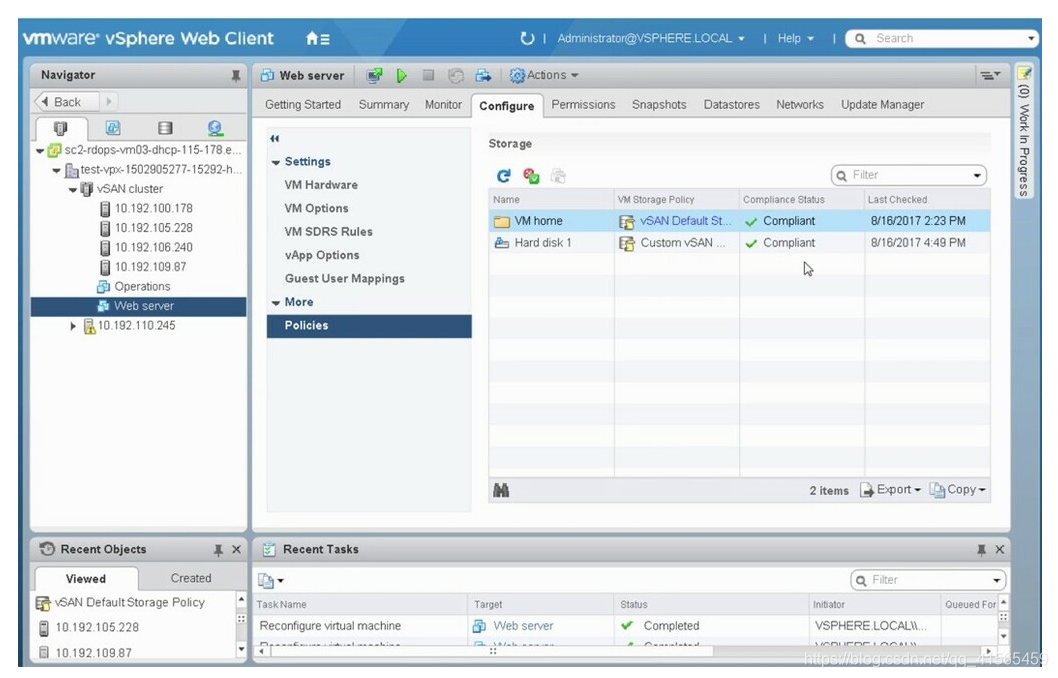This screenshot has height=678, width=1058.
Task: Select VM SDRS Rules
Action: click(x=328, y=231)
